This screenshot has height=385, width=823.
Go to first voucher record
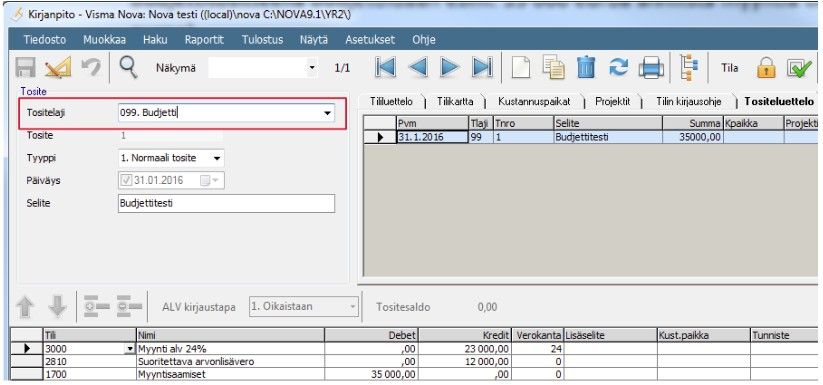click(386, 68)
